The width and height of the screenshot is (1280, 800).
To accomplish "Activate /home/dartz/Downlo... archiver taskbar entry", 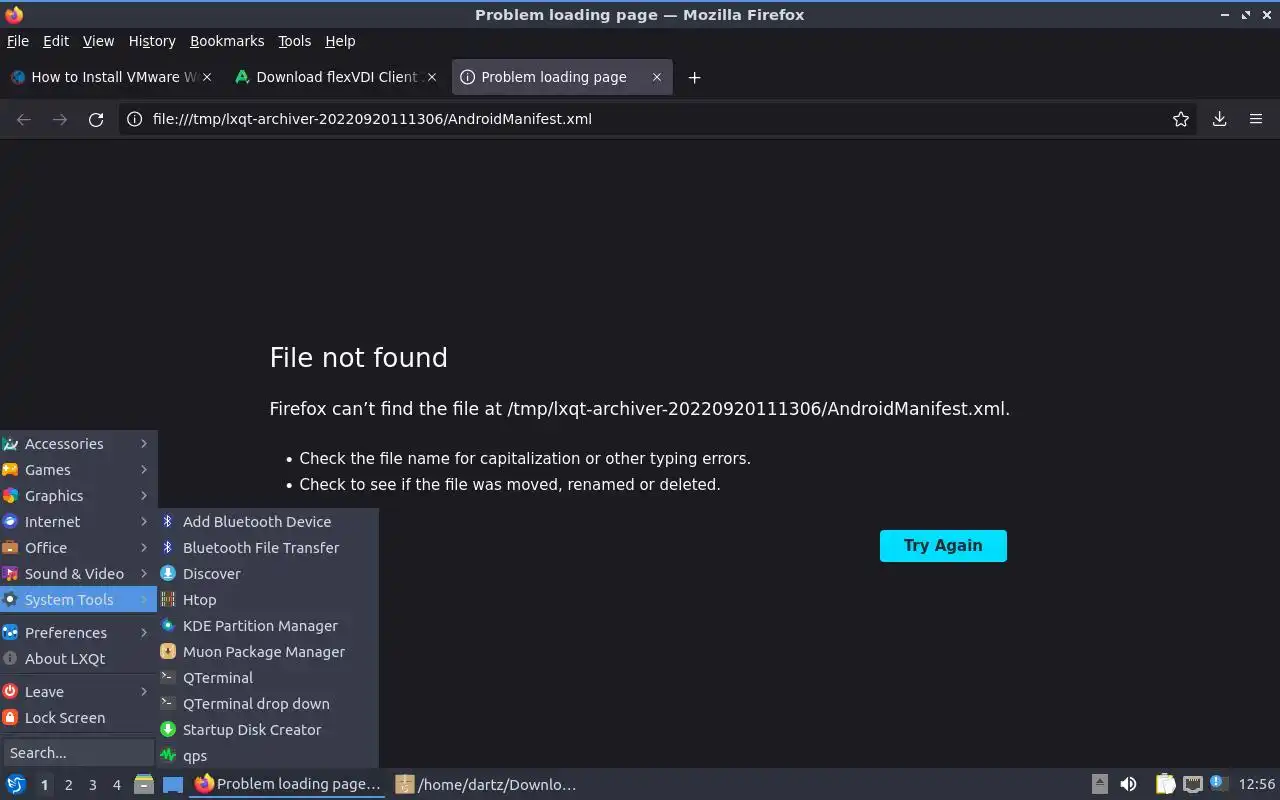I will 487,785.
